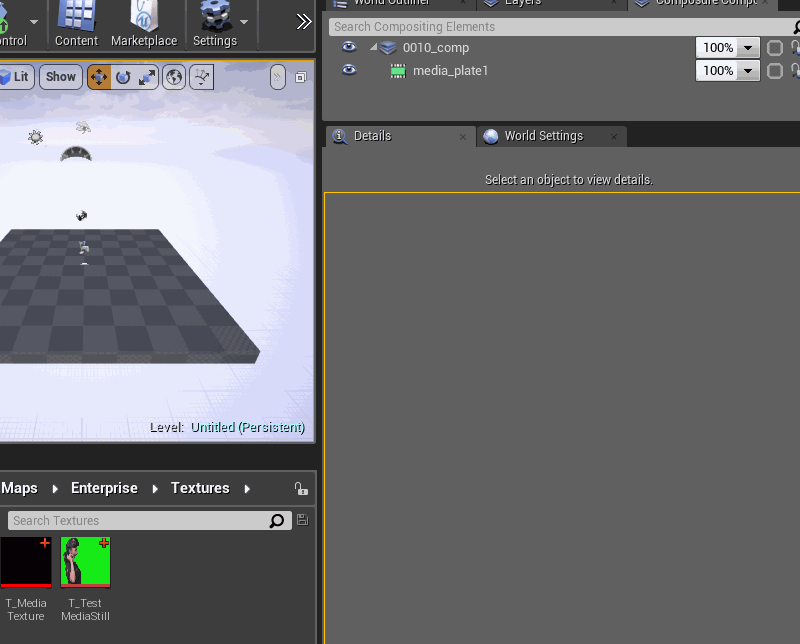This screenshot has height=644, width=800.
Task: Toggle visibility of media_plate1 element
Action: [348, 70]
